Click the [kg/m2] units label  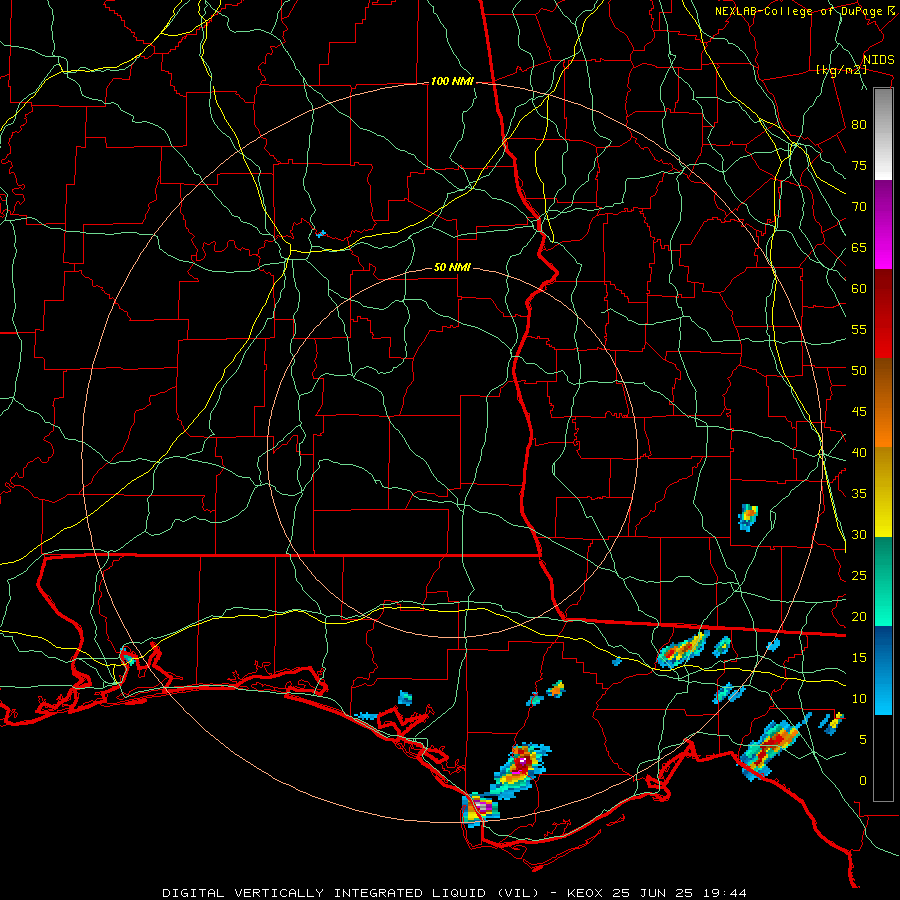tap(841, 70)
